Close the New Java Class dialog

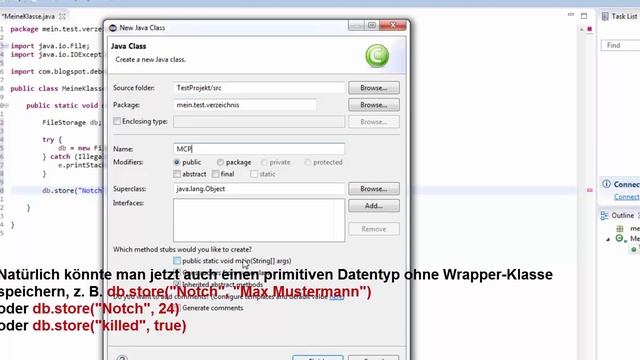tap(392, 25)
